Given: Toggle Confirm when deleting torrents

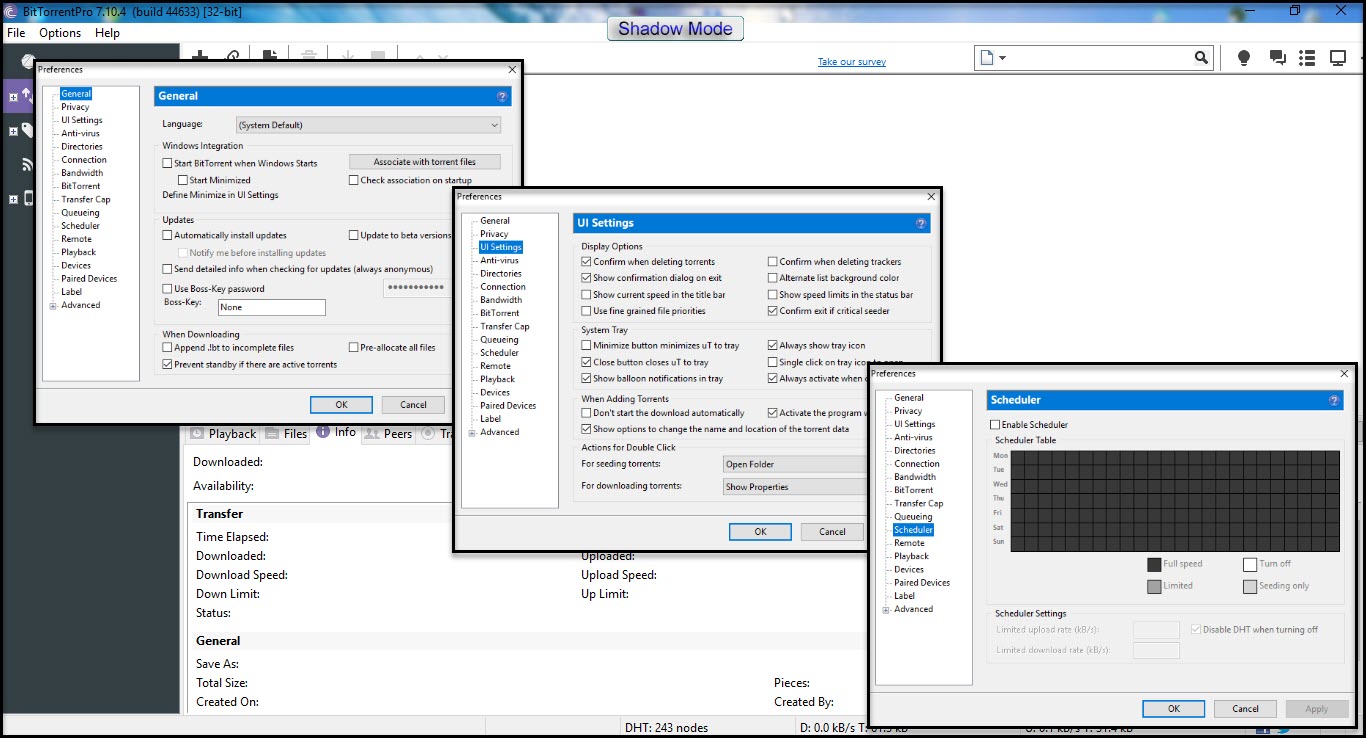Looking at the screenshot, I should (x=587, y=262).
